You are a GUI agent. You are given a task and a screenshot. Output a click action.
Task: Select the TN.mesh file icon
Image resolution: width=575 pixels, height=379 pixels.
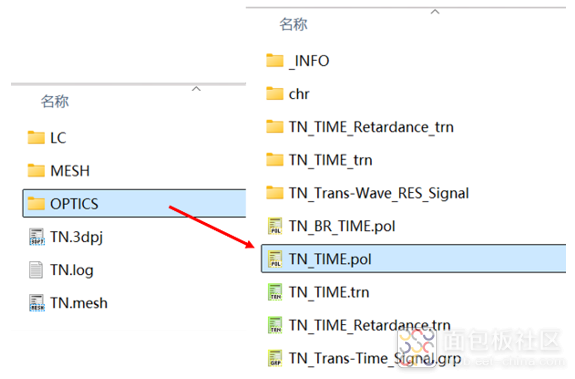36,303
